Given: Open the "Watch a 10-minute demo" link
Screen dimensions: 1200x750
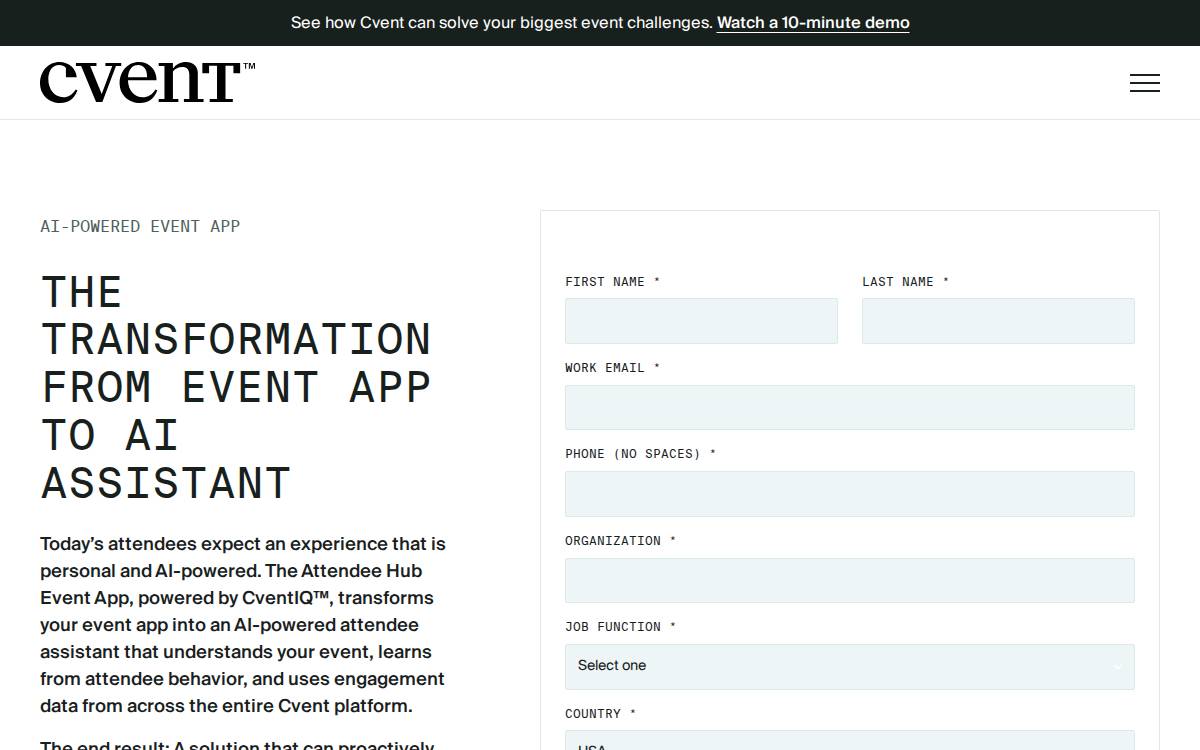Looking at the screenshot, I should (x=813, y=22).
